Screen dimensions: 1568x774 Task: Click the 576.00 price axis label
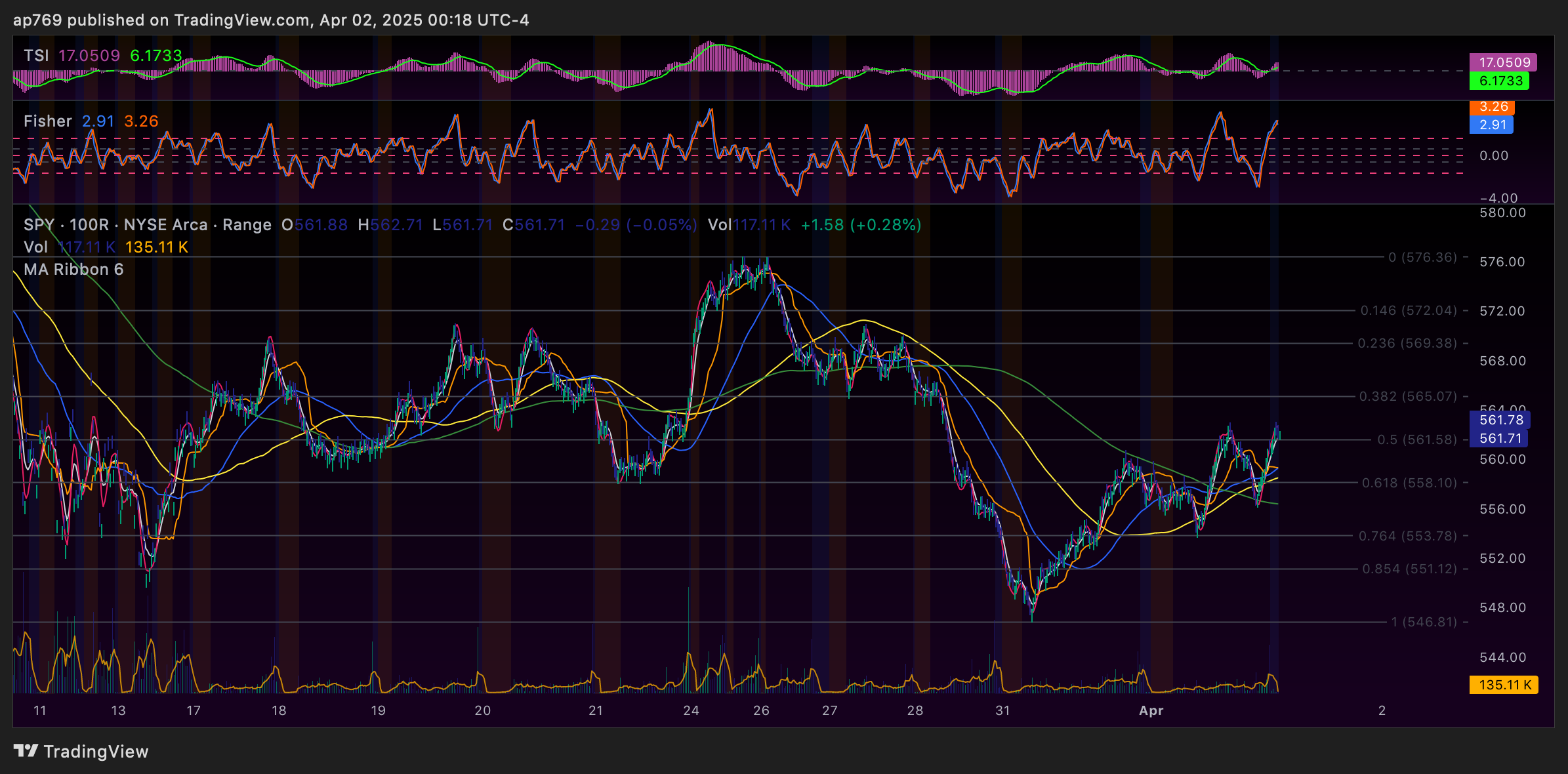(1502, 262)
